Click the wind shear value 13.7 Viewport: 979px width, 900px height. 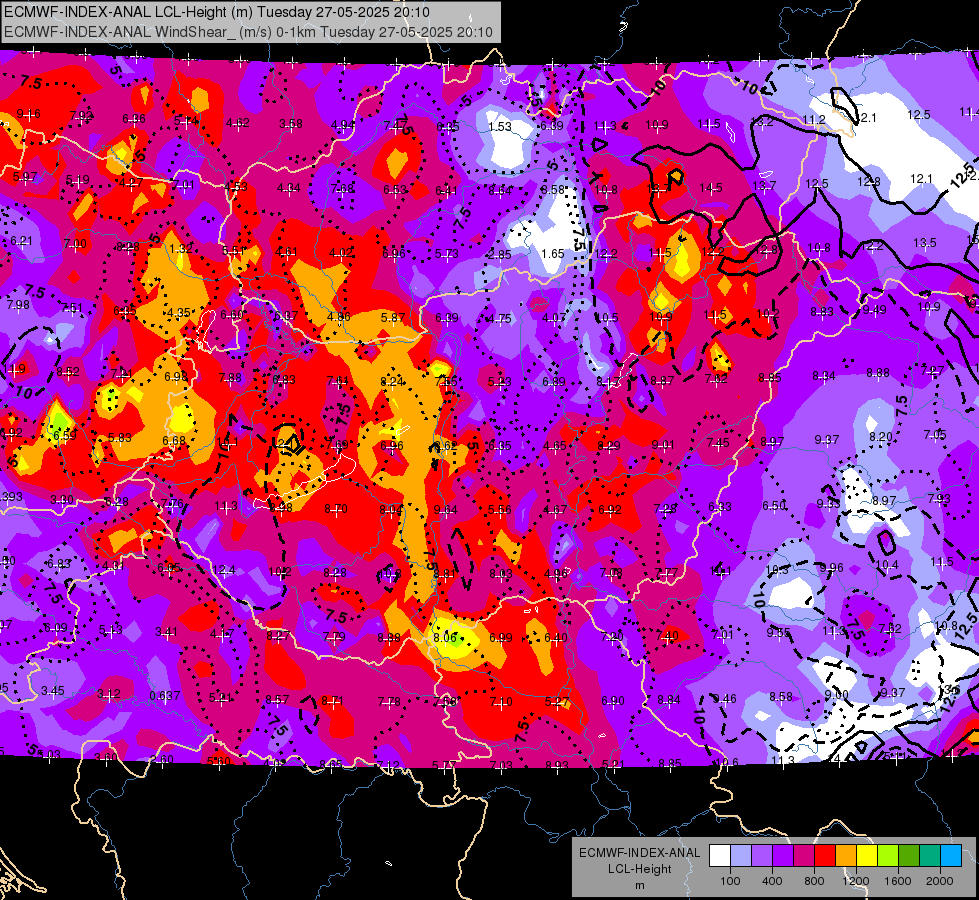(764, 185)
